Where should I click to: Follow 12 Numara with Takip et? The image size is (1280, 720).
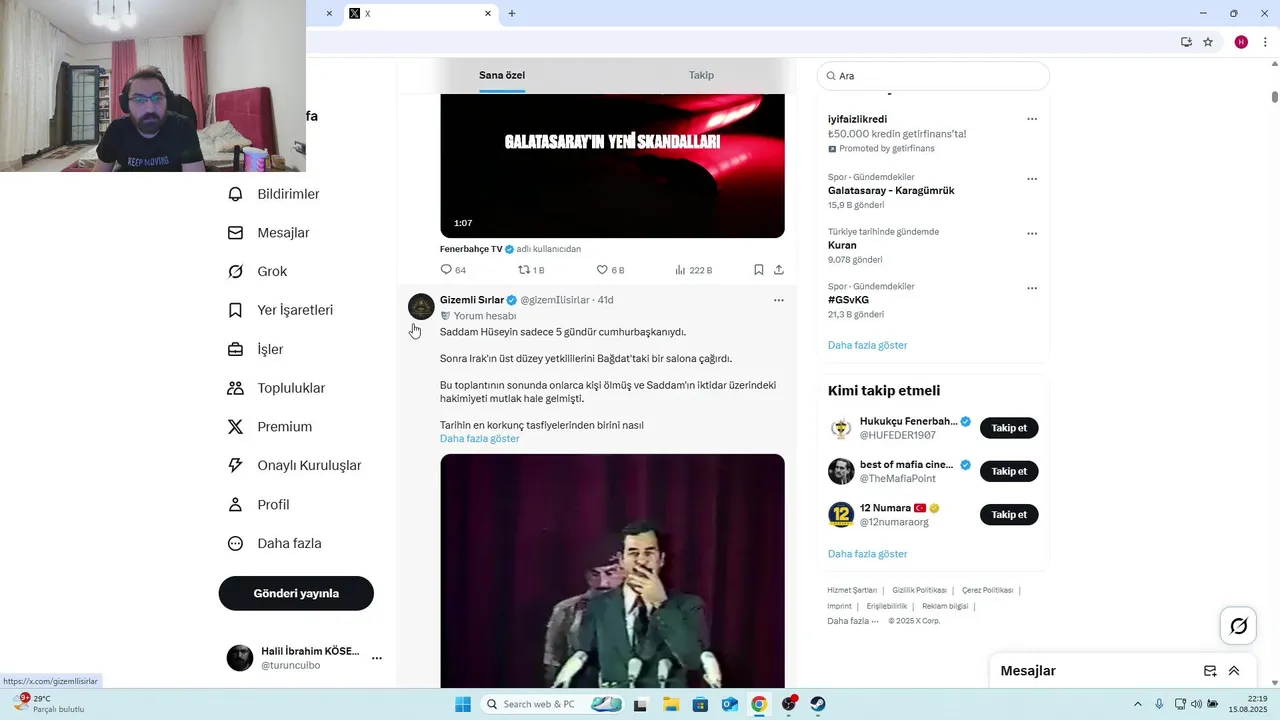(1009, 515)
